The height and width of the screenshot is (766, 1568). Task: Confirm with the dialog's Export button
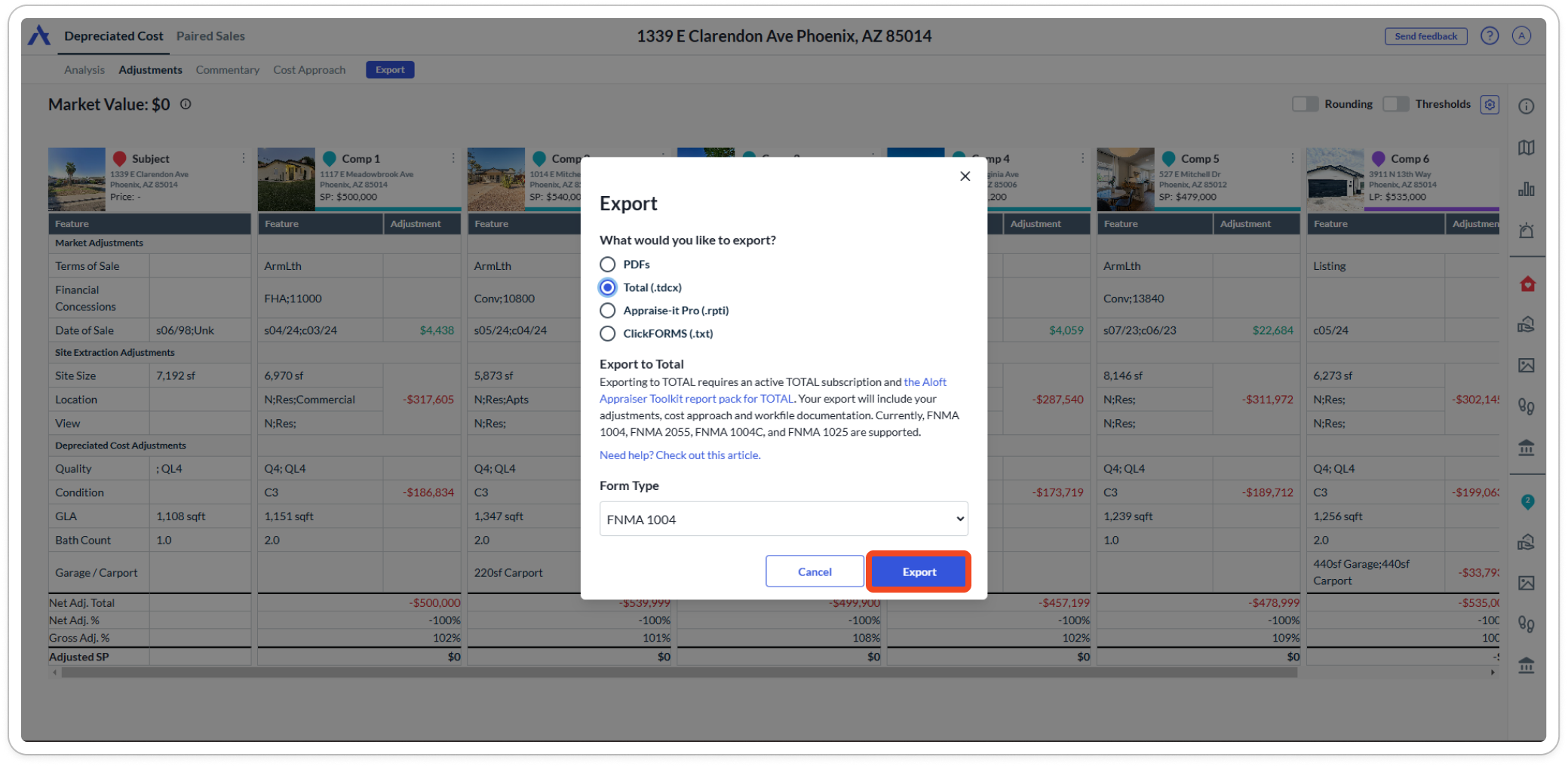(919, 571)
